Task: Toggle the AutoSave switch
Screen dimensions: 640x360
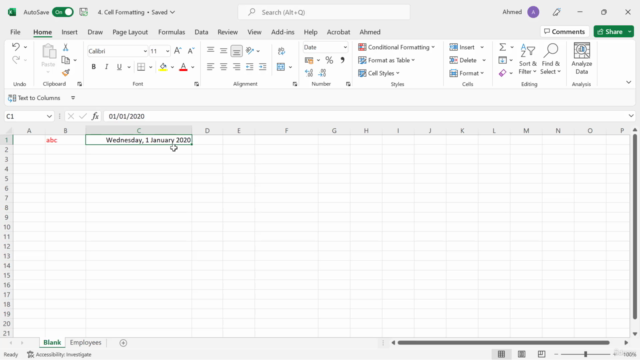Action: [62, 12]
